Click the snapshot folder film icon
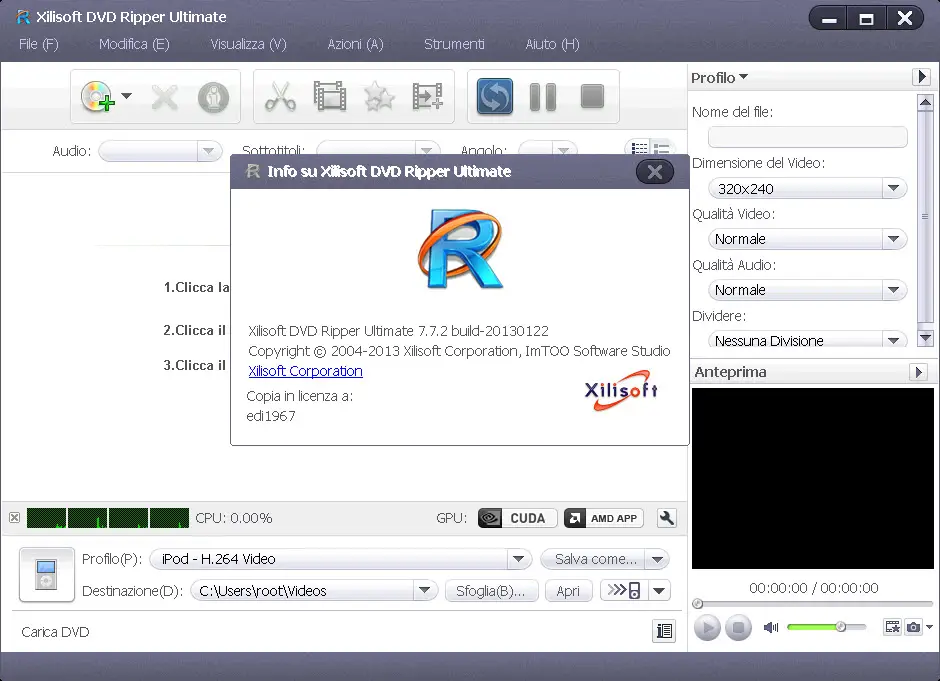This screenshot has height=681, width=940. click(893, 627)
